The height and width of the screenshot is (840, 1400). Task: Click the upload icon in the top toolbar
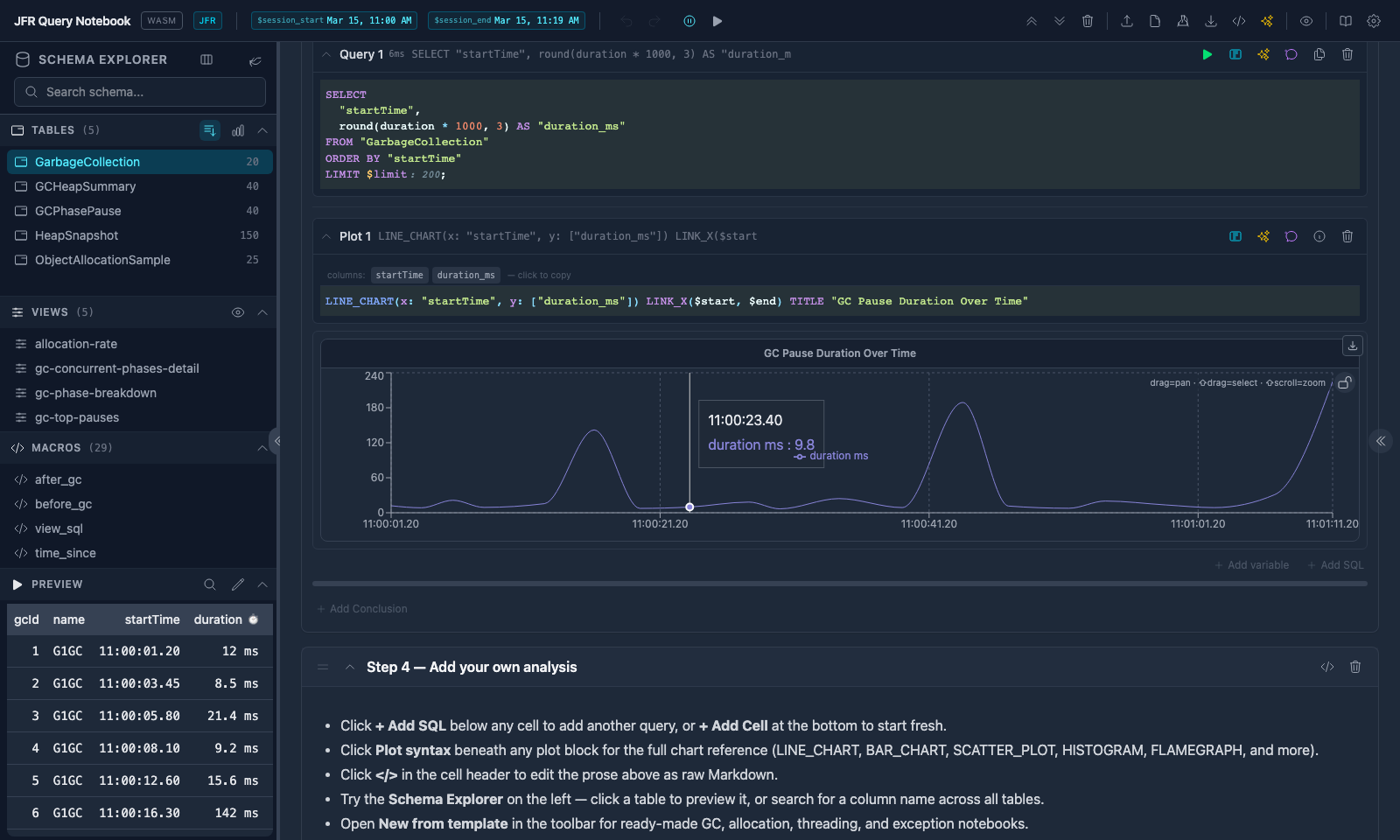(x=1127, y=21)
